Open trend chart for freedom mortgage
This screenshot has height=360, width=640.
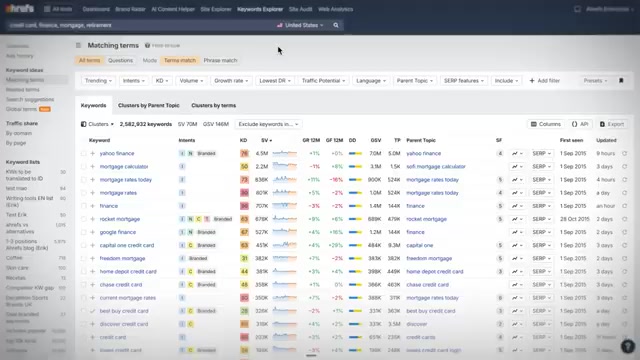pyautogui.click(x=517, y=258)
